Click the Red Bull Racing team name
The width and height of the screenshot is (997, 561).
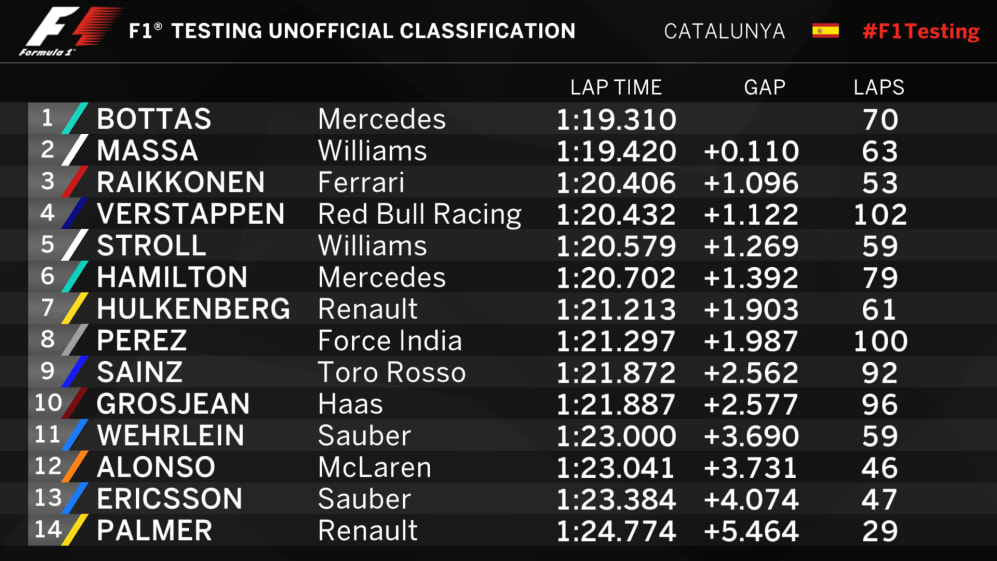[419, 214]
